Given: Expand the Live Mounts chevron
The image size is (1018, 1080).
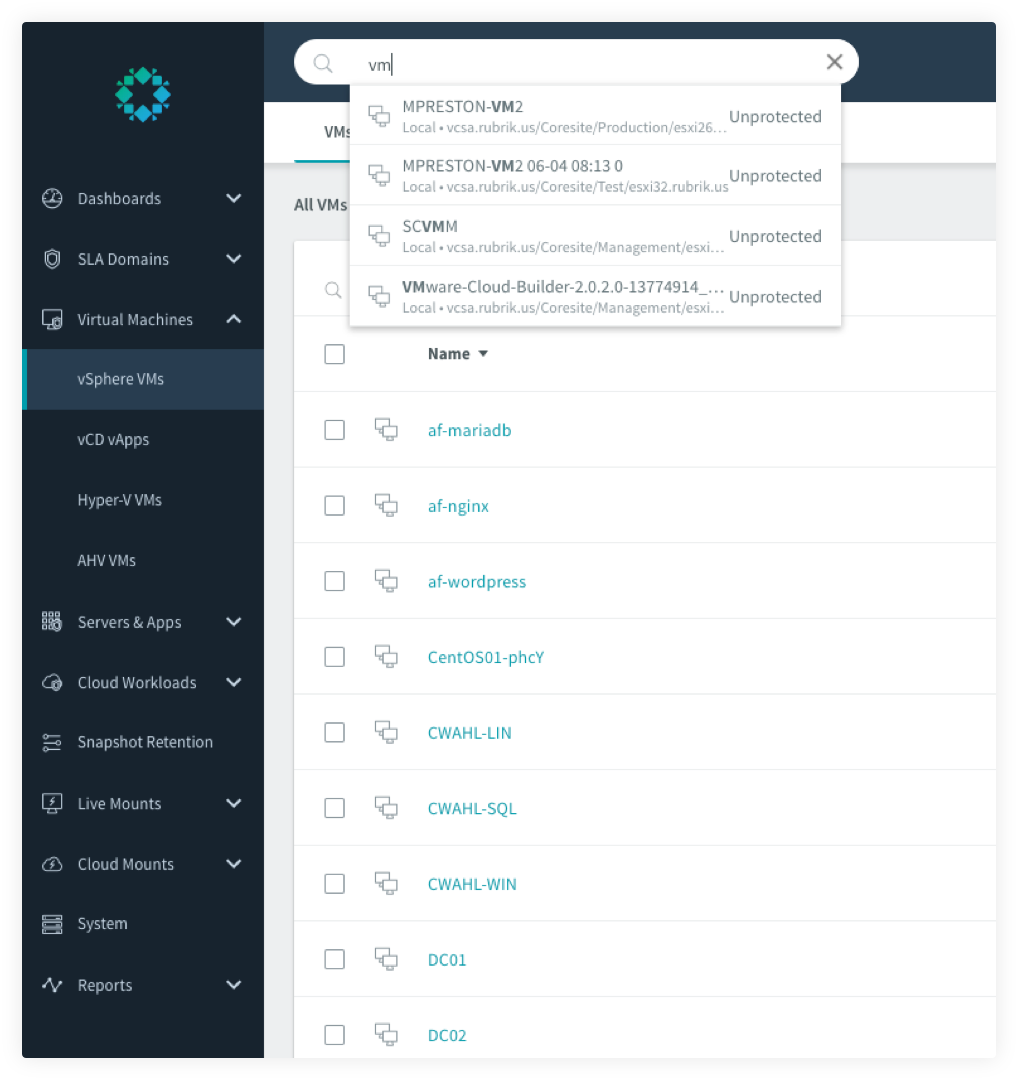Looking at the screenshot, I should coord(234,803).
